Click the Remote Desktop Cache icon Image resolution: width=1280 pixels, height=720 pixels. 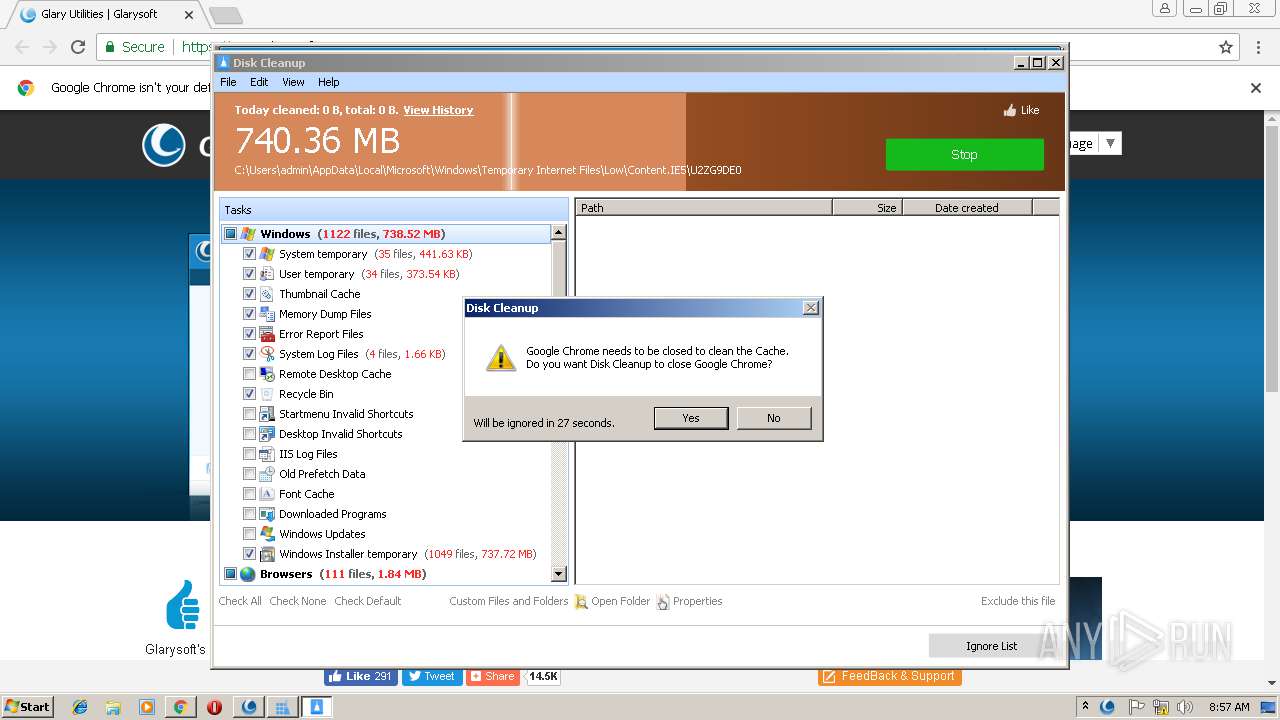(267, 374)
